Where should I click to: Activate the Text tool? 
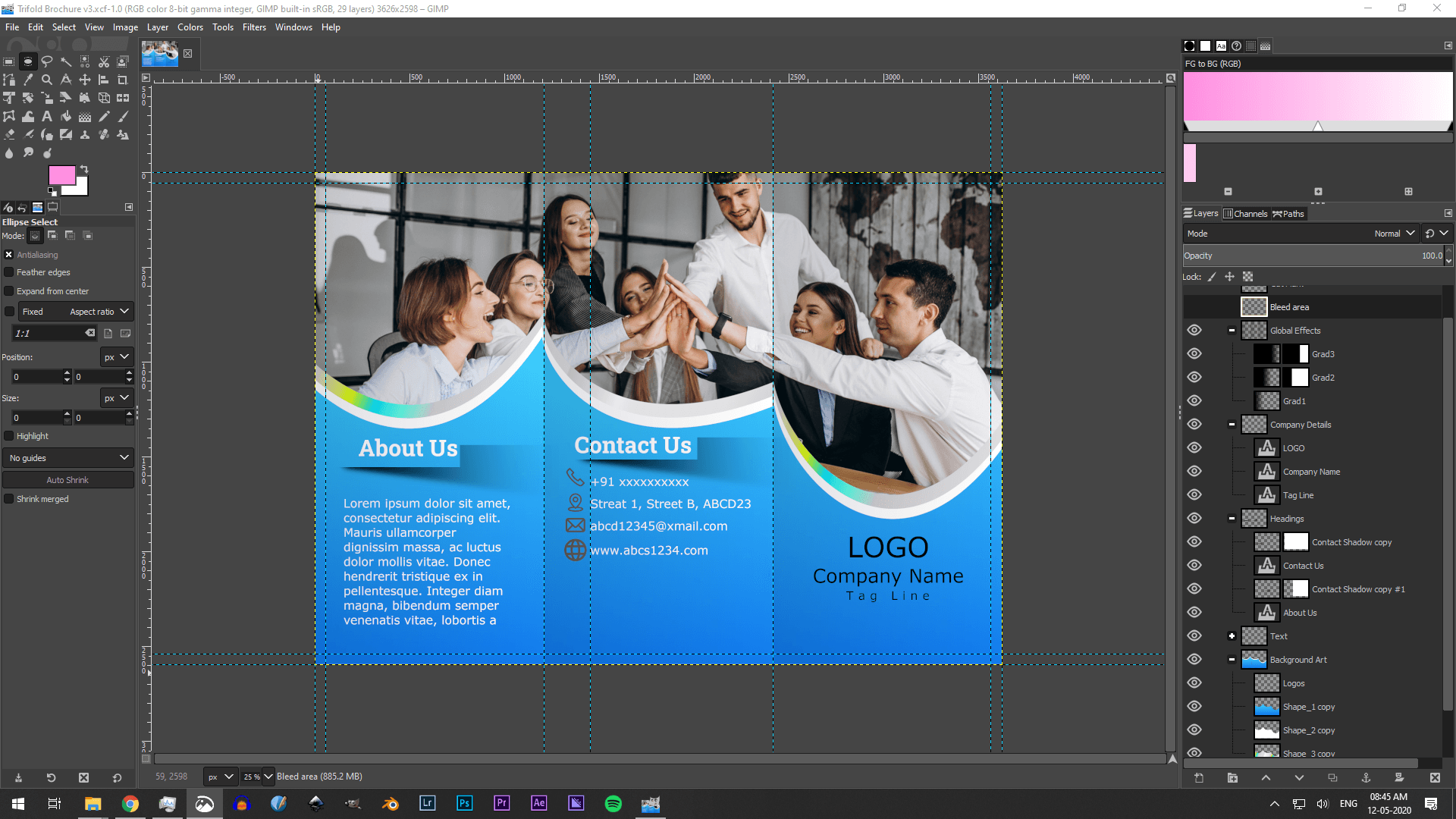tap(47, 116)
